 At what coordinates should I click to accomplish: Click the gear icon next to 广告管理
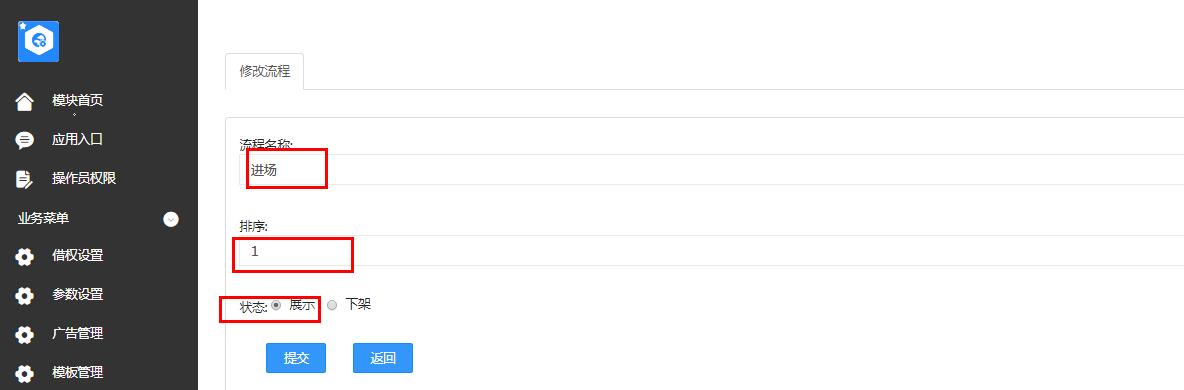click(x=25, y=335)
